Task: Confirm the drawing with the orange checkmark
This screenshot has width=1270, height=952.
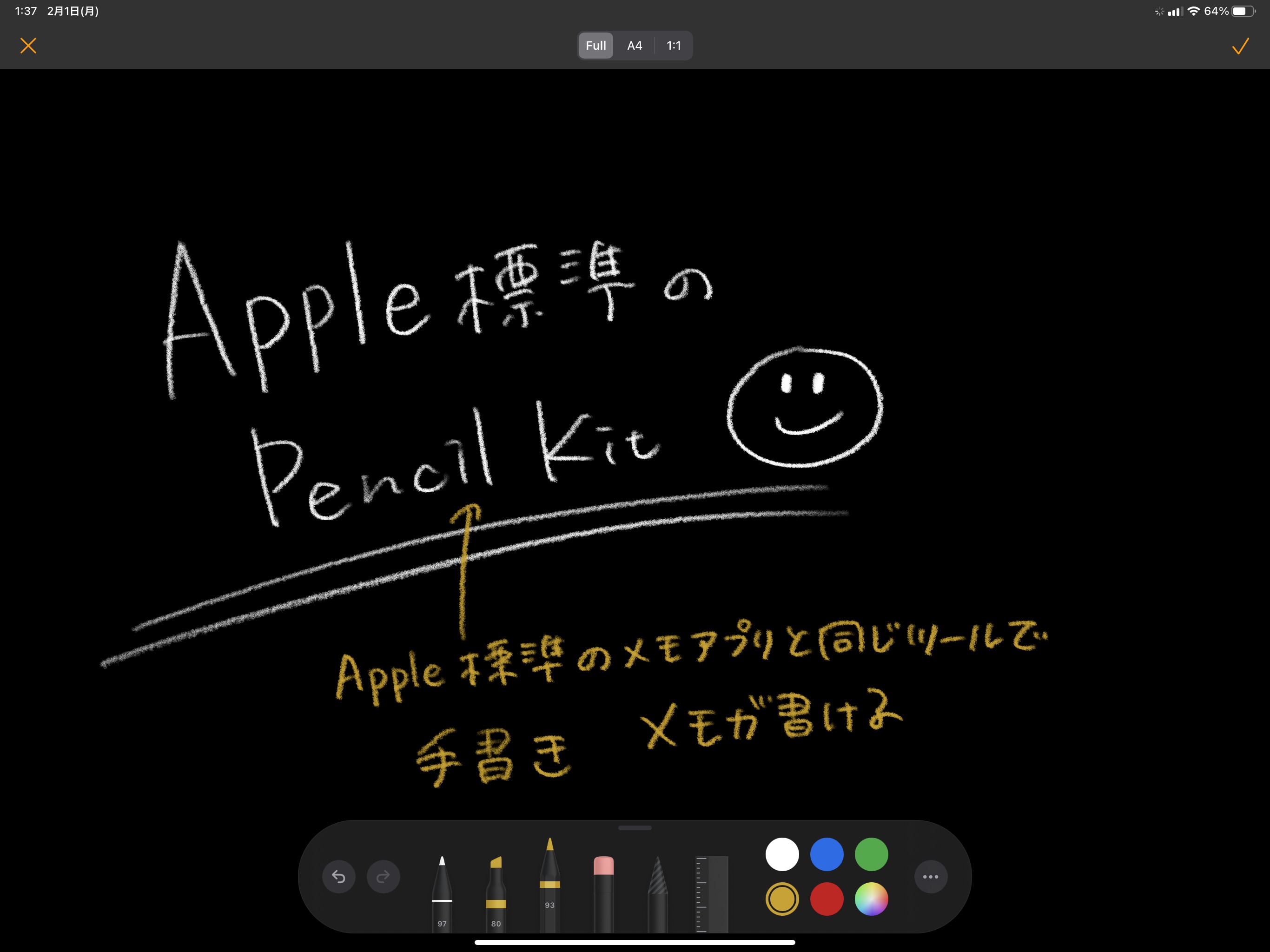Action: pyautogui.click(x=1240, y=46)
